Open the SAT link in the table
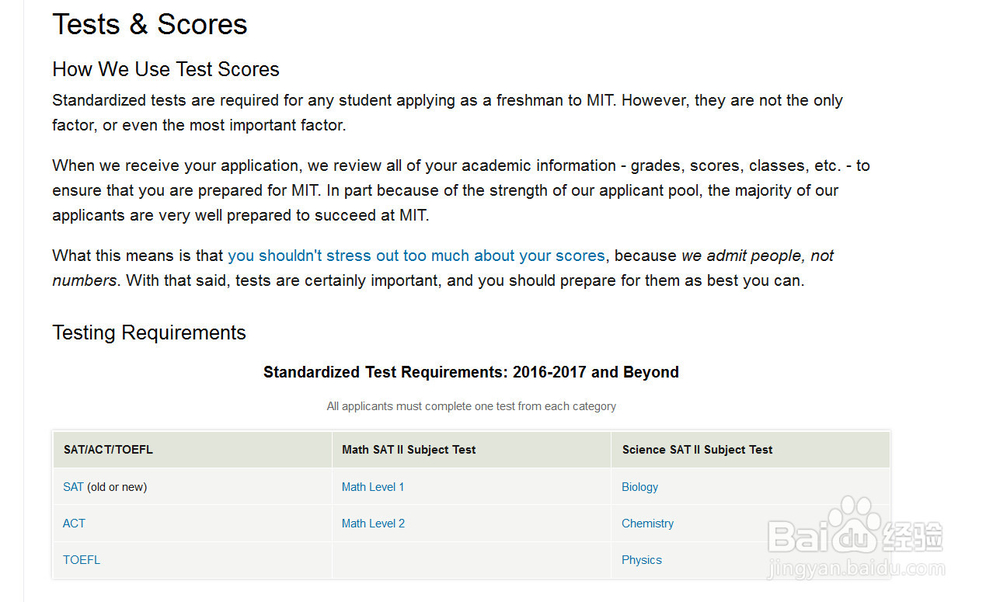1000x602 pixels. [x=73, y=487]
